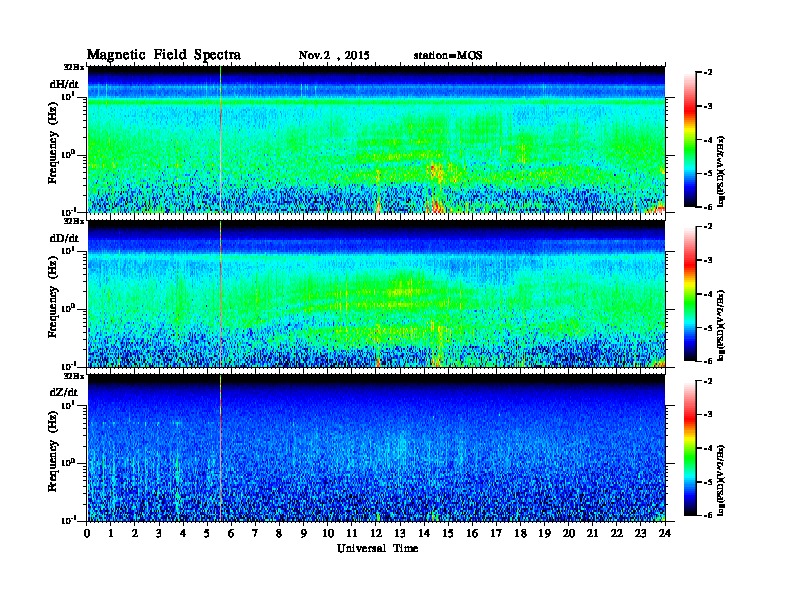Image resolution: width=792 pixels, height=612 pixels.
Task: Click the "13" hour tick label
Action: 400,534
